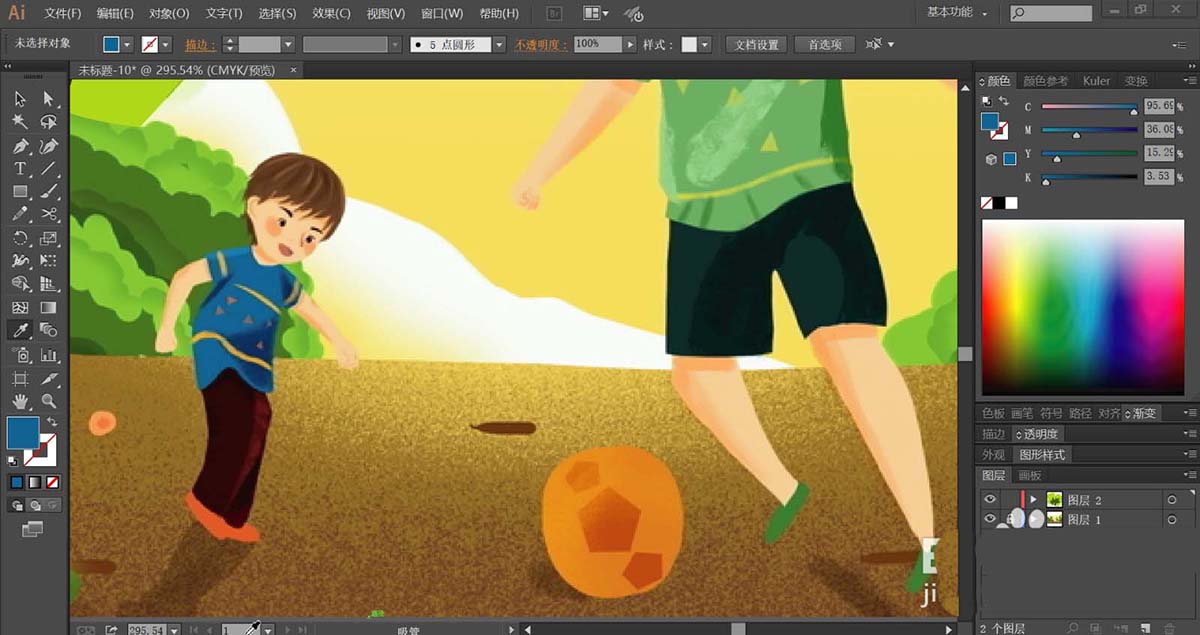Open the 窗口(W) menu
The image size is (1200, 635).
(x=441, y=14)
